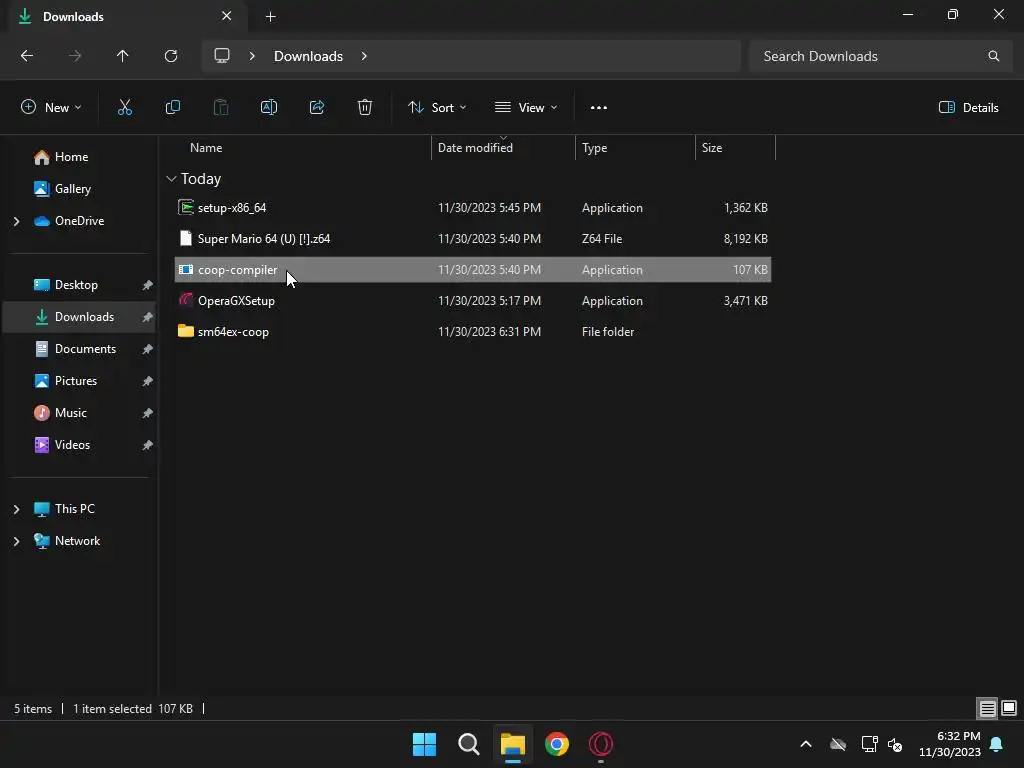
Task: Open the View dropdown menu
Action: click(x=526, y=108)
